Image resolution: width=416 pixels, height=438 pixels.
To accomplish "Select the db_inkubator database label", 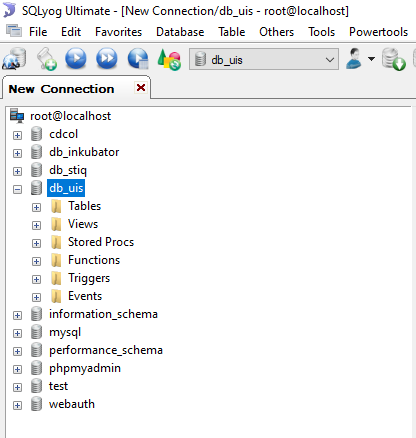I will click(x=84, y=152).
